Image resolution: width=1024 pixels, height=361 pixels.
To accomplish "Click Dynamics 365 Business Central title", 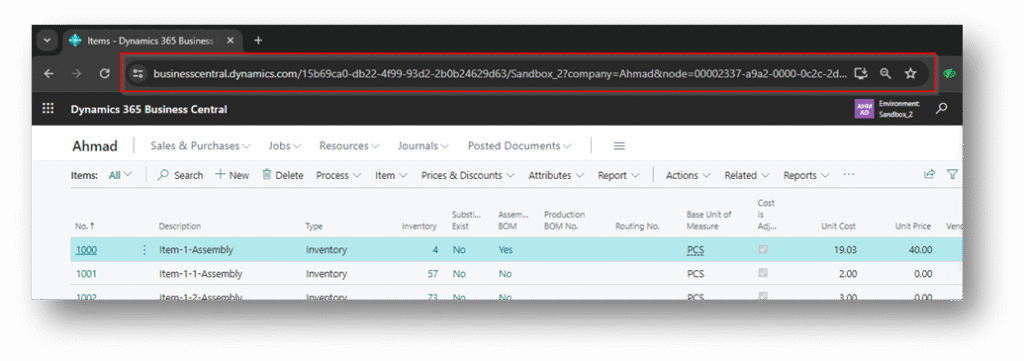I will click(x=149, y=109).
